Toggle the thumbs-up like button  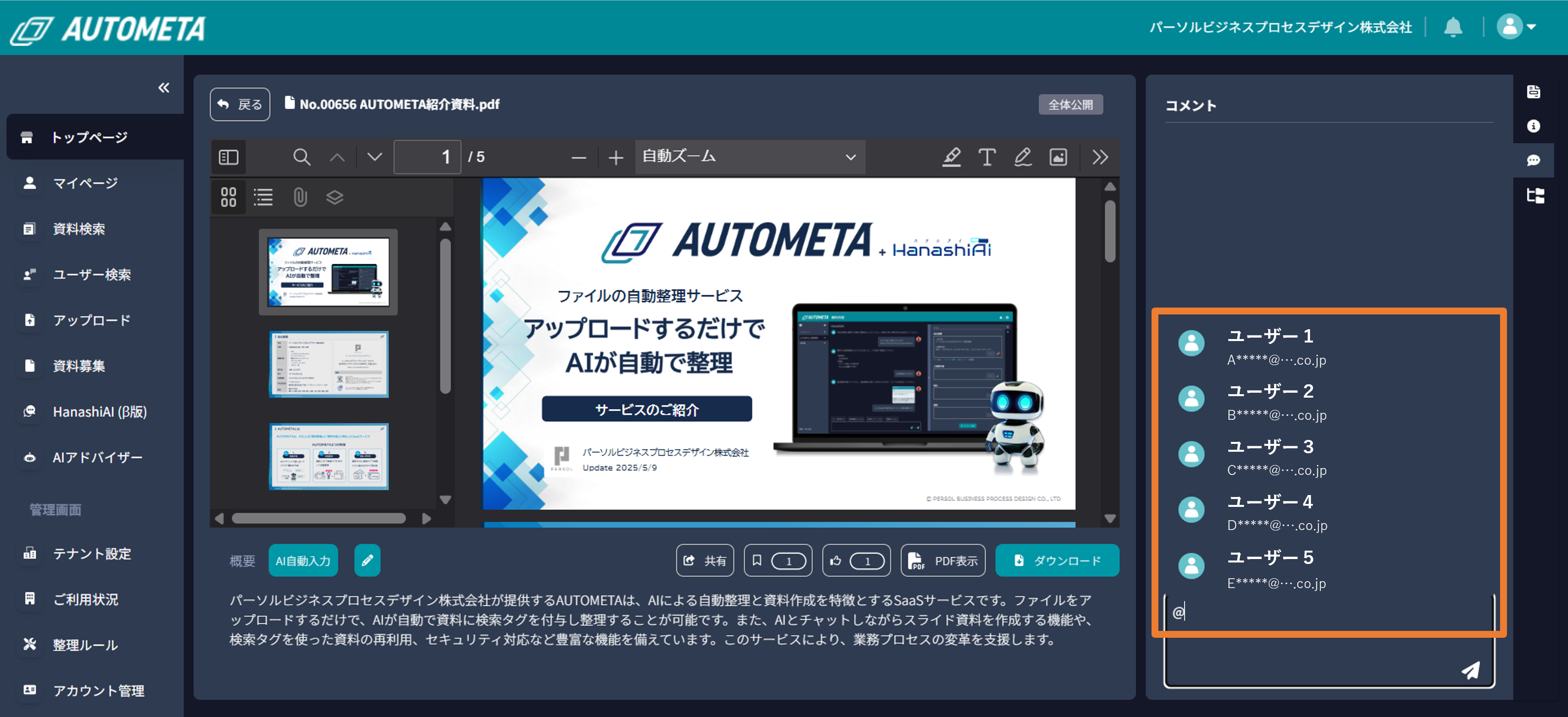click(856, 560)
